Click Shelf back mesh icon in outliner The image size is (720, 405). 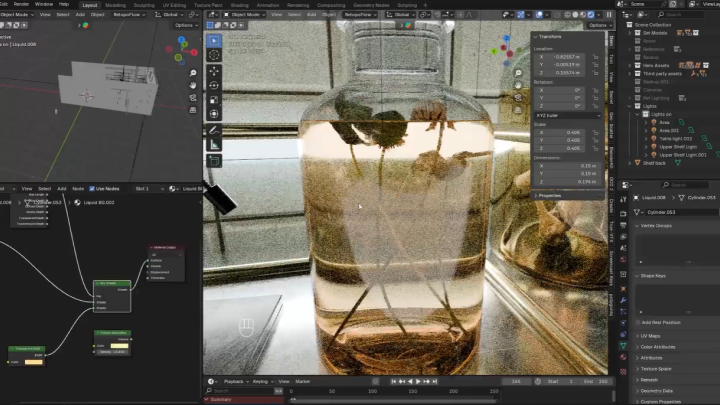pyautogui.click(x=637, y=163)
